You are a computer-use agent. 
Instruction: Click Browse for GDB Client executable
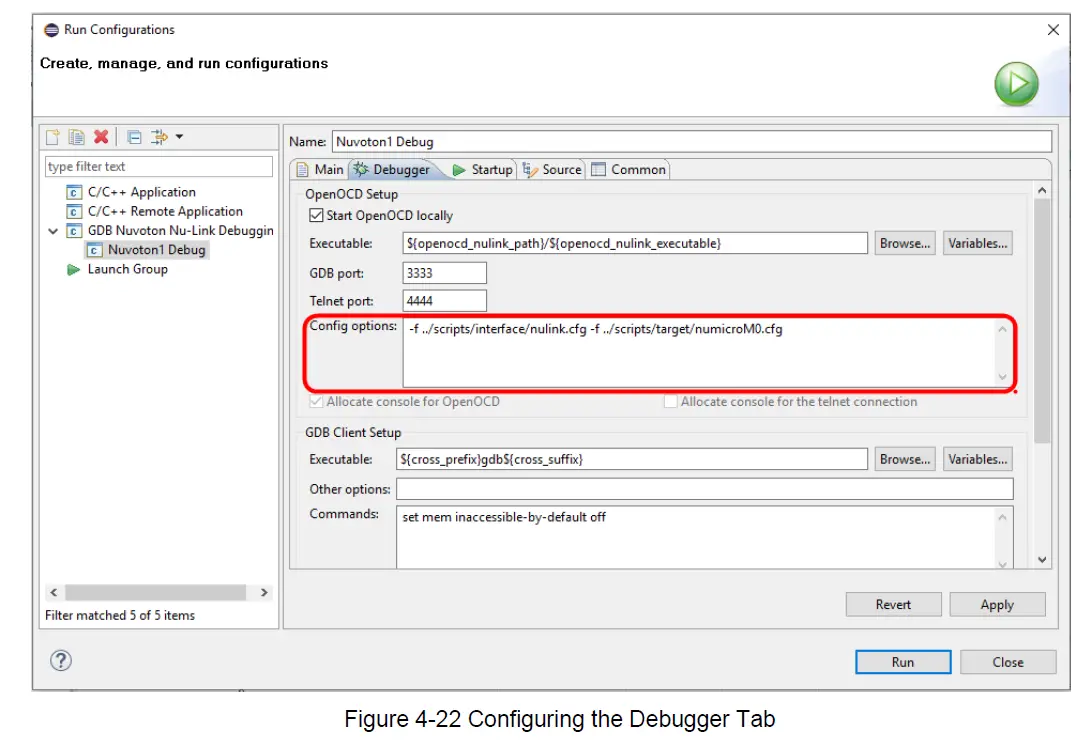pos(904,459)
